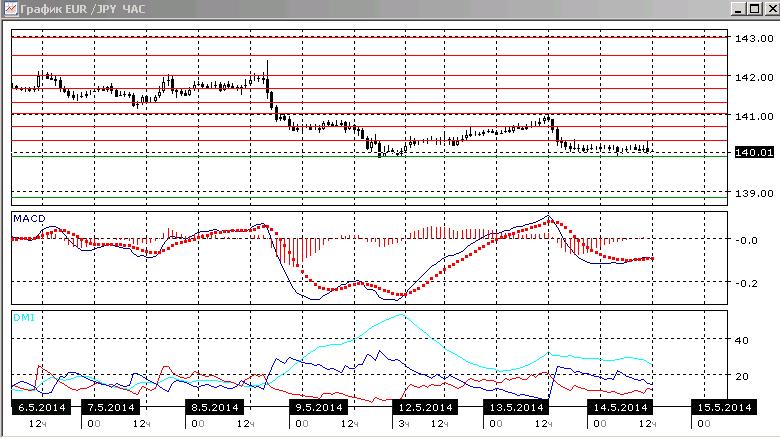The height and width of the screenshot is (438, 780).
Task: Click the DMI indicator label
Action: 24,318
